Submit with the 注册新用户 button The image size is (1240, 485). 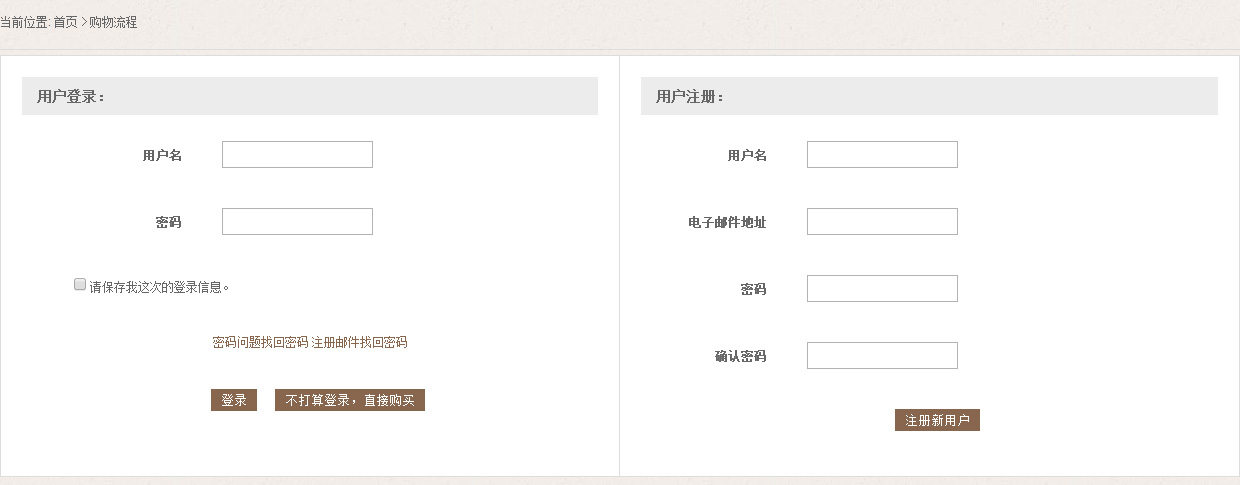(937, 420)
